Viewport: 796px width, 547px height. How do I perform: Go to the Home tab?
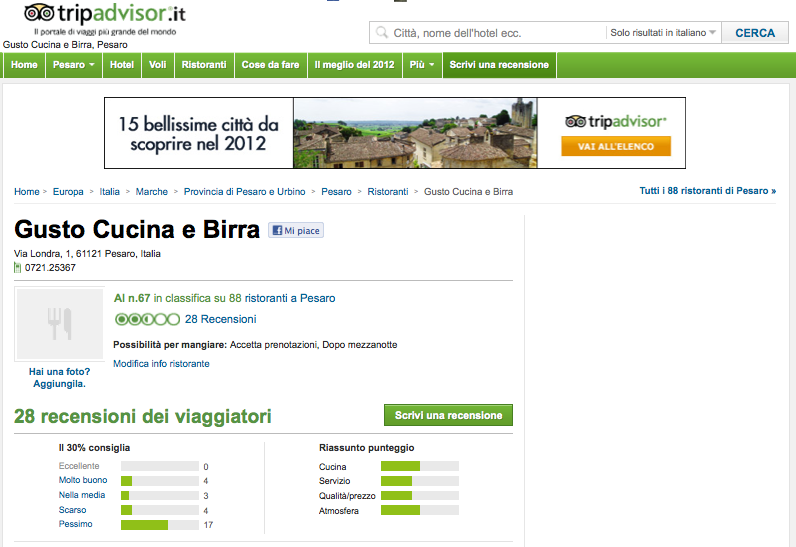(x=24, y=65)
